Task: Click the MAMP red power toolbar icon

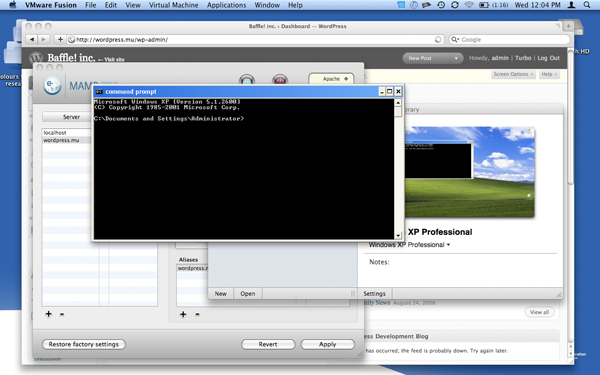Action: [280, 80]
